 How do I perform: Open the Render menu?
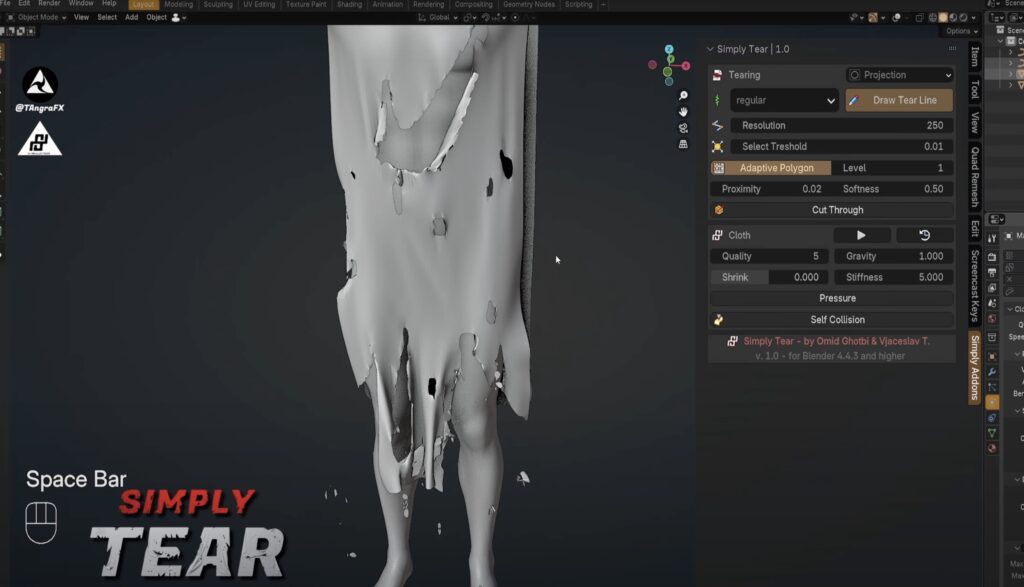click(49, 4)
